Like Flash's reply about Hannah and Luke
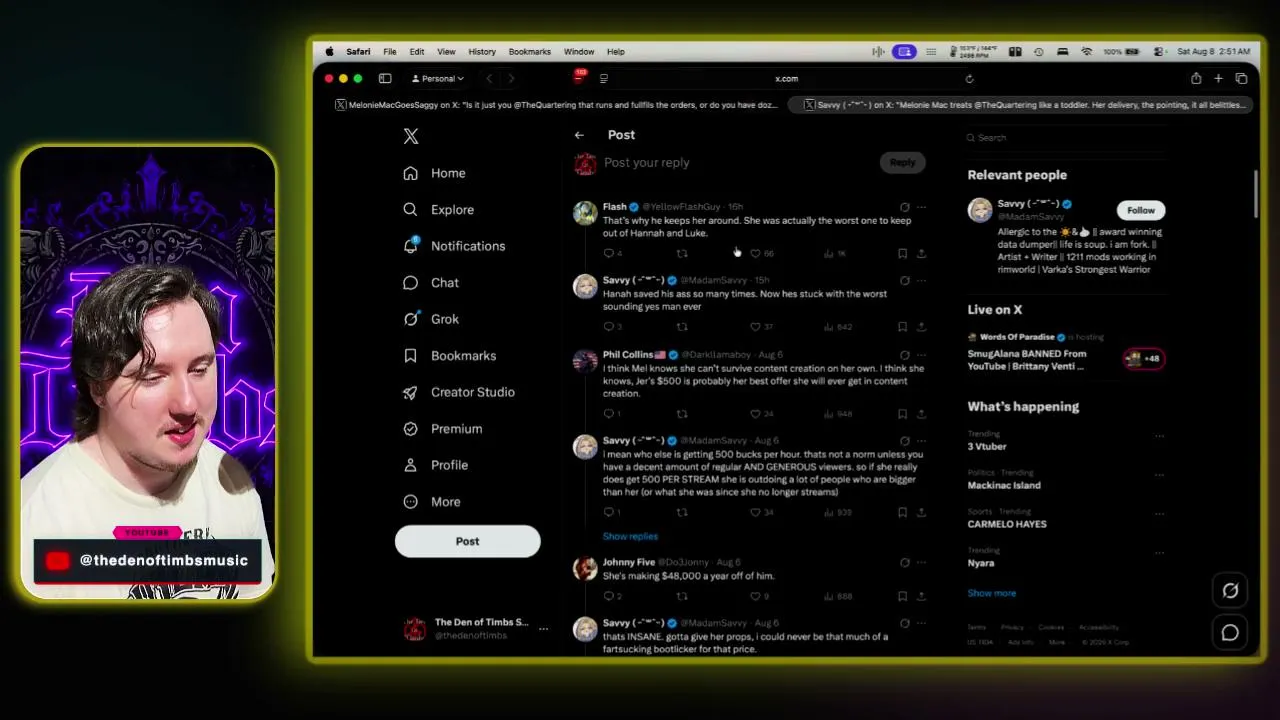This screenshot has width=1280, height=720. click(x=756, y=254)
